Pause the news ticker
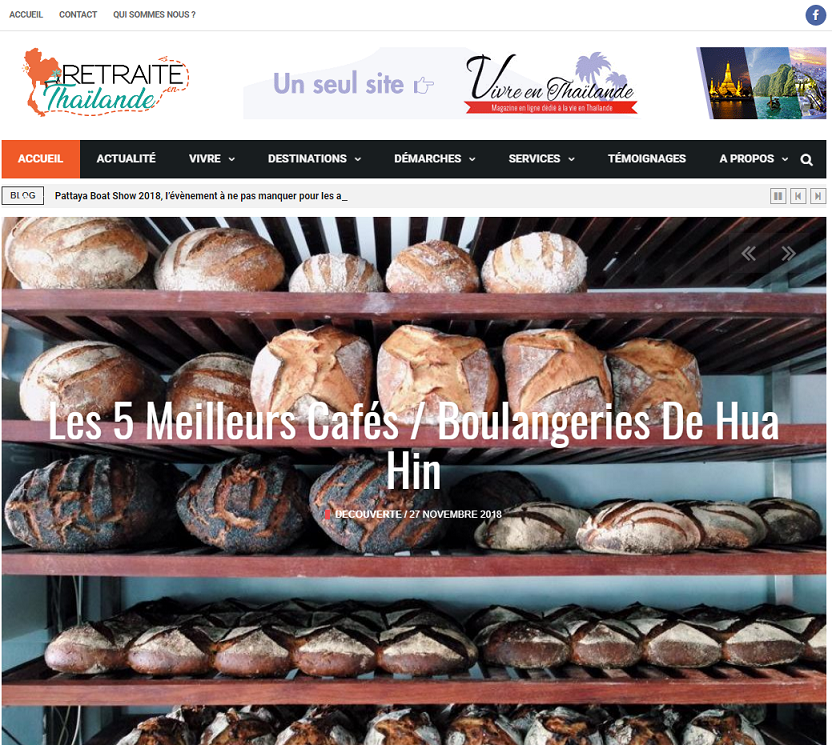This screenshot has width=832, height=745. (x=778, y=196)
